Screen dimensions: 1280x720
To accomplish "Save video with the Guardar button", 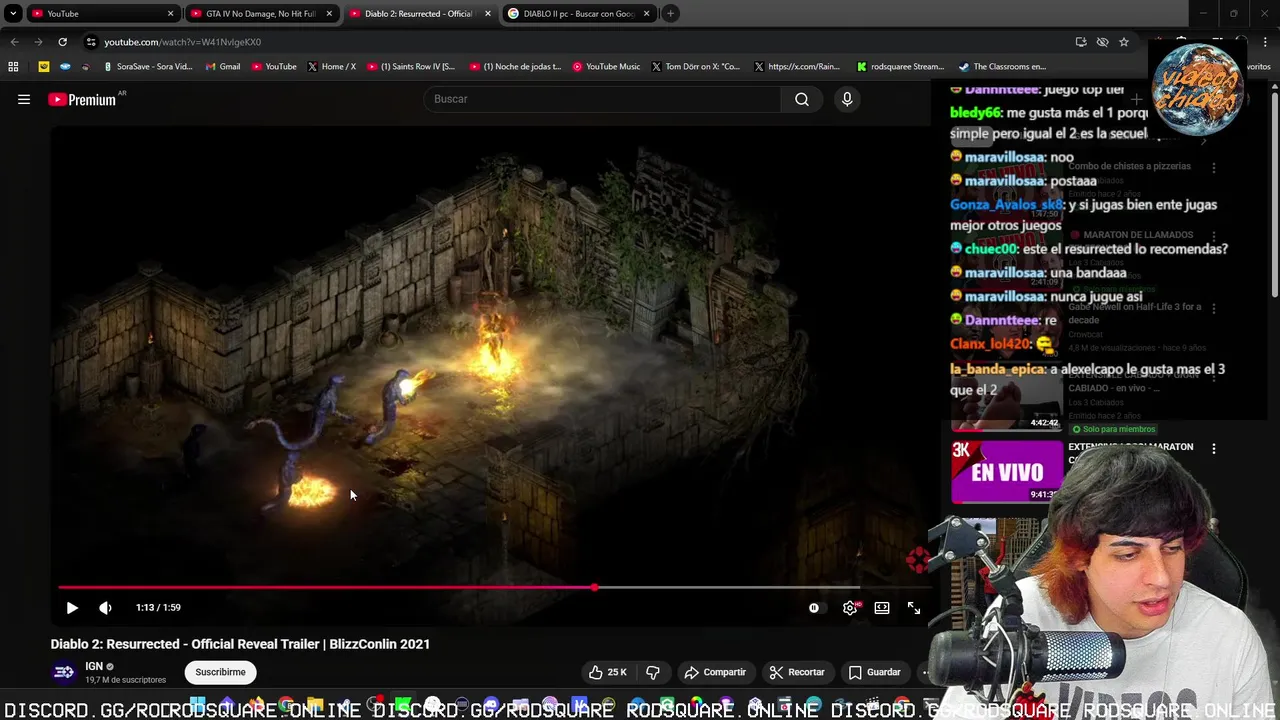I will [874, 672].
